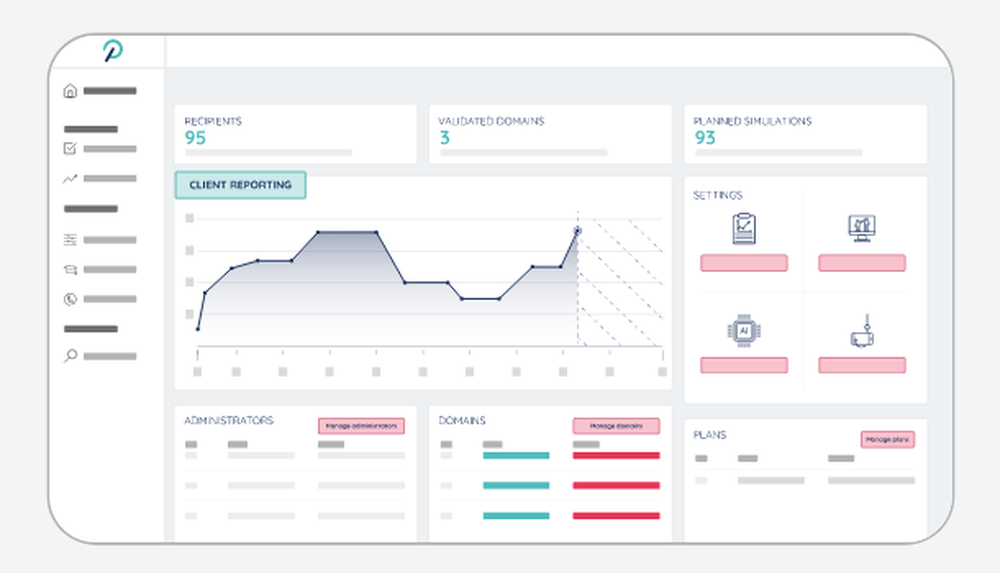Image resolution: width=1000 pixels, height=573 pixels.
Task: Select the checkbox-edit icon in sidebar
Action: click(70, 149)
